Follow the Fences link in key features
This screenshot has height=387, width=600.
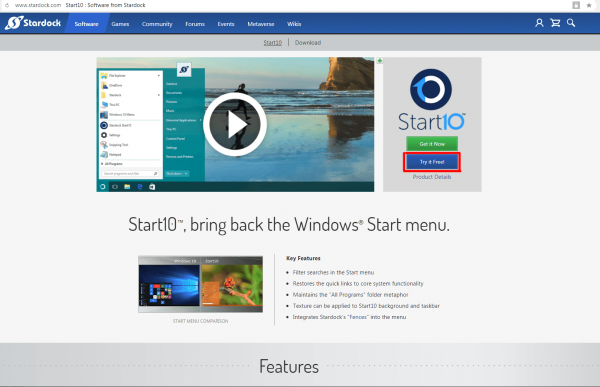358,317
